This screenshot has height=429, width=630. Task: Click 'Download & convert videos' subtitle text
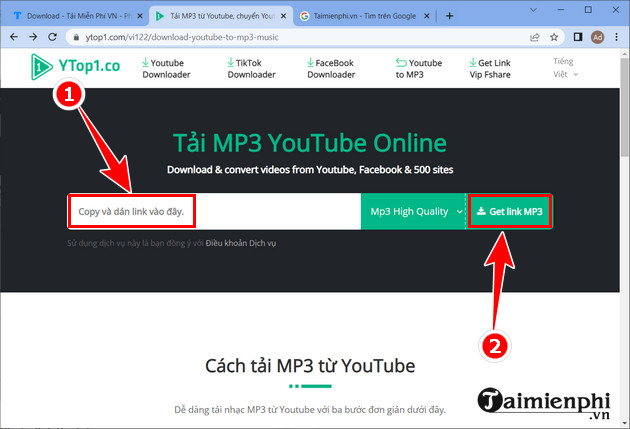pyautogui.click(x=310, y=170)
